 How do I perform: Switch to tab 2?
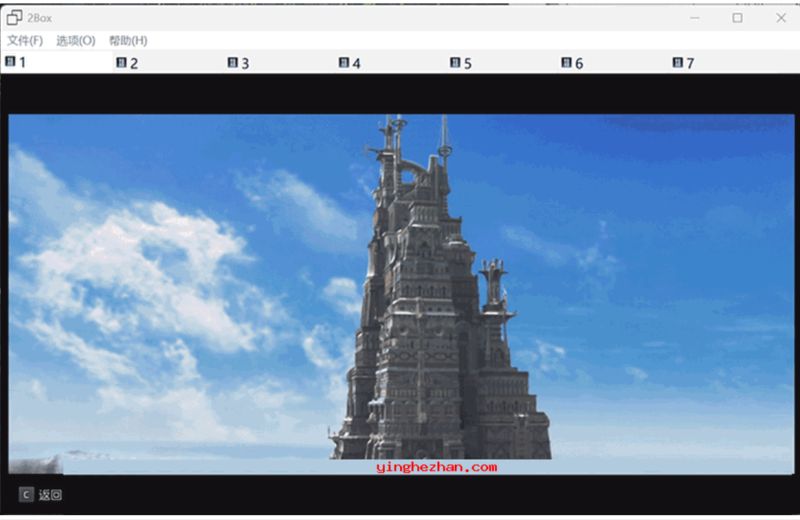(168, 63)
